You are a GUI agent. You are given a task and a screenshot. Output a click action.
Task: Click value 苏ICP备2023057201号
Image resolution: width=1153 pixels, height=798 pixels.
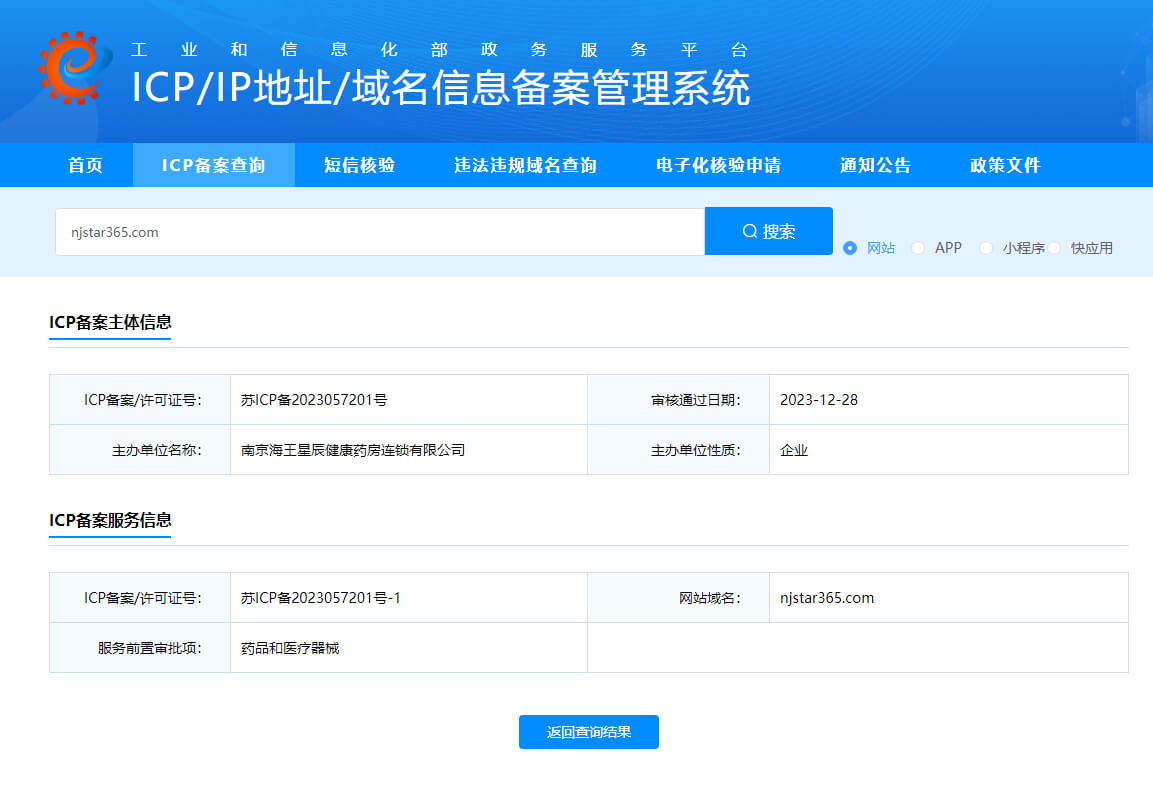tap(314, 399)
